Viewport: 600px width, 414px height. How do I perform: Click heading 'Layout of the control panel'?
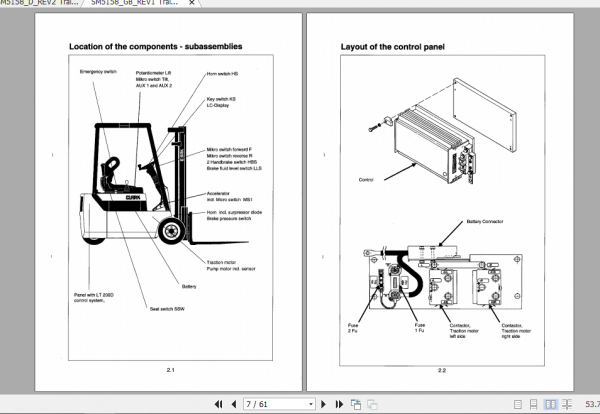point(393,47)
